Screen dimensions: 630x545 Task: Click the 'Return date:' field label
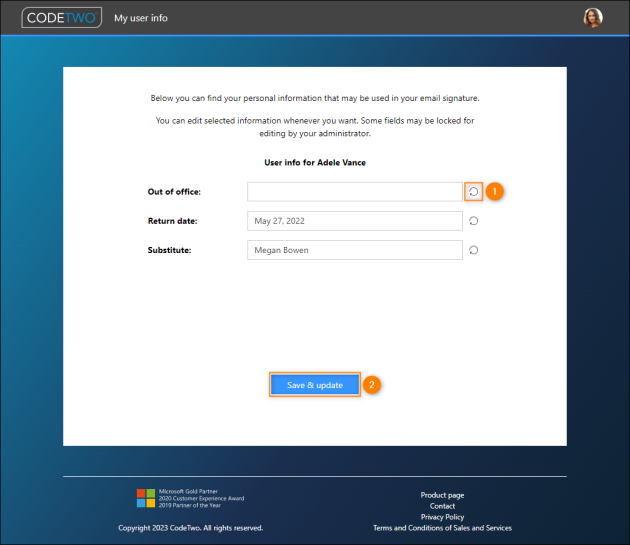(x=172, y=221)
